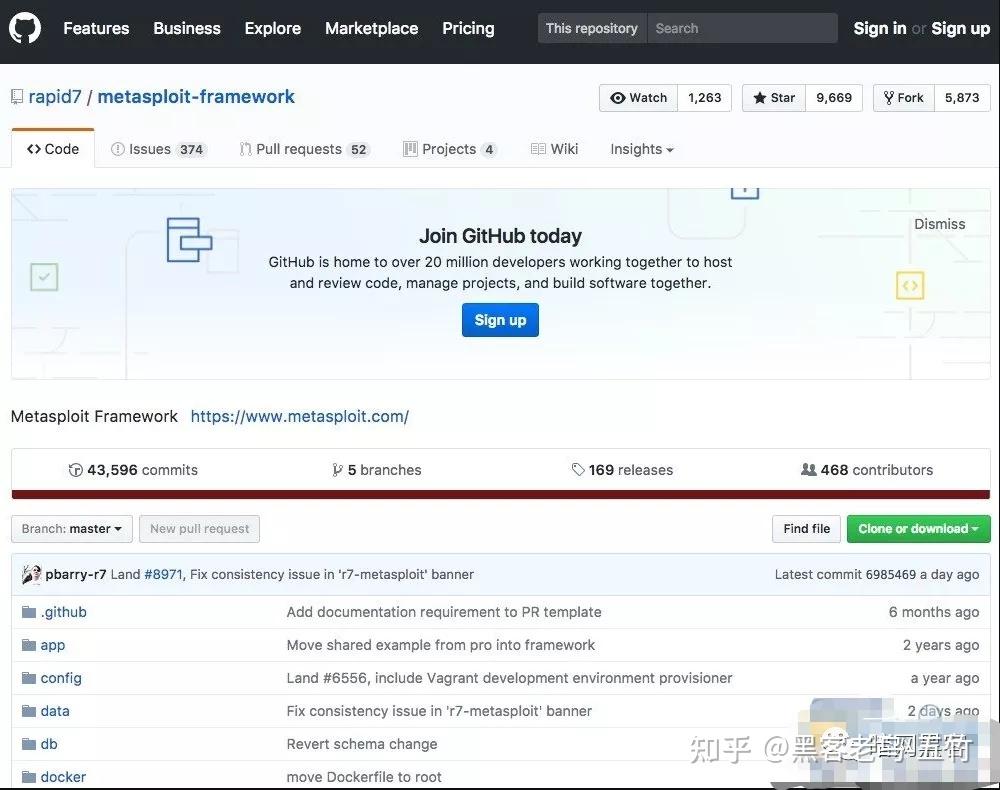The image size is (1000, 790).
Task: Switch to the Projects tab
Action: click(450, 149)
